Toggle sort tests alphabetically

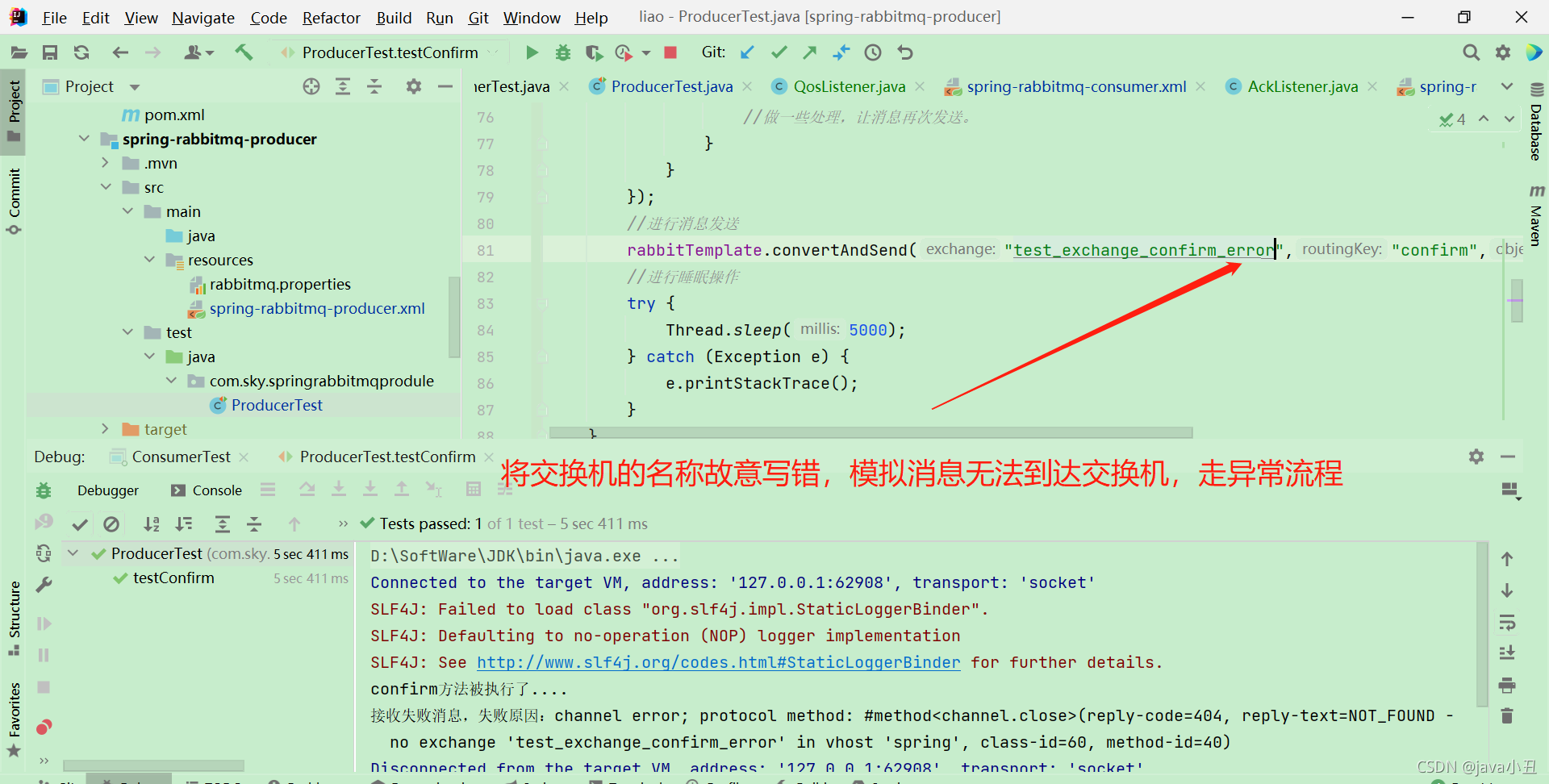[151, 524]
